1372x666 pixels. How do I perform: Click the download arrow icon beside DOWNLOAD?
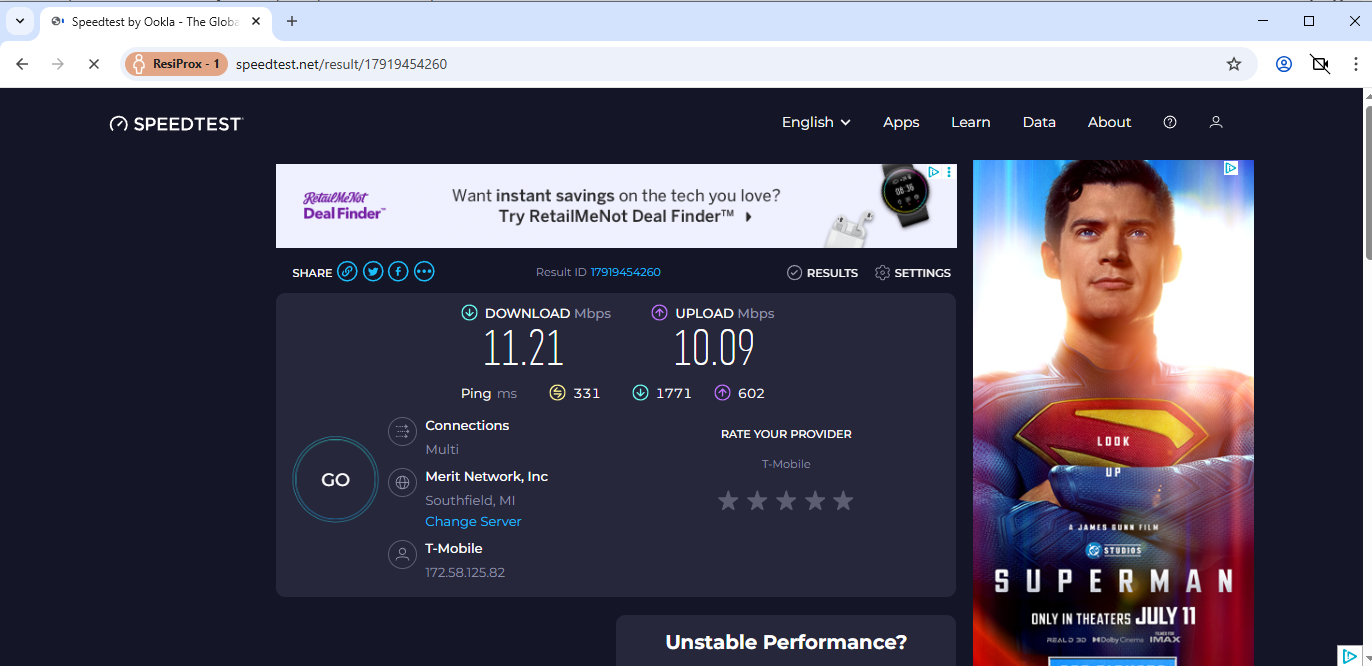(469, 313)
